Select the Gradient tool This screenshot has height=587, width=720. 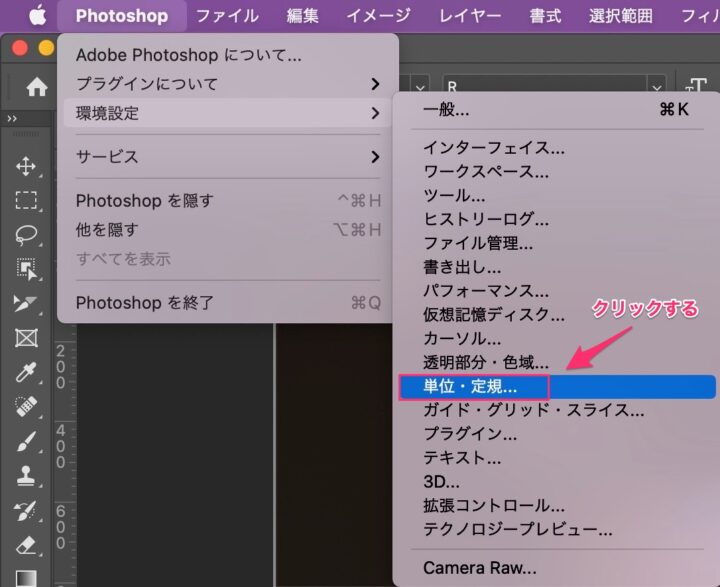click(x=26, y=578)
